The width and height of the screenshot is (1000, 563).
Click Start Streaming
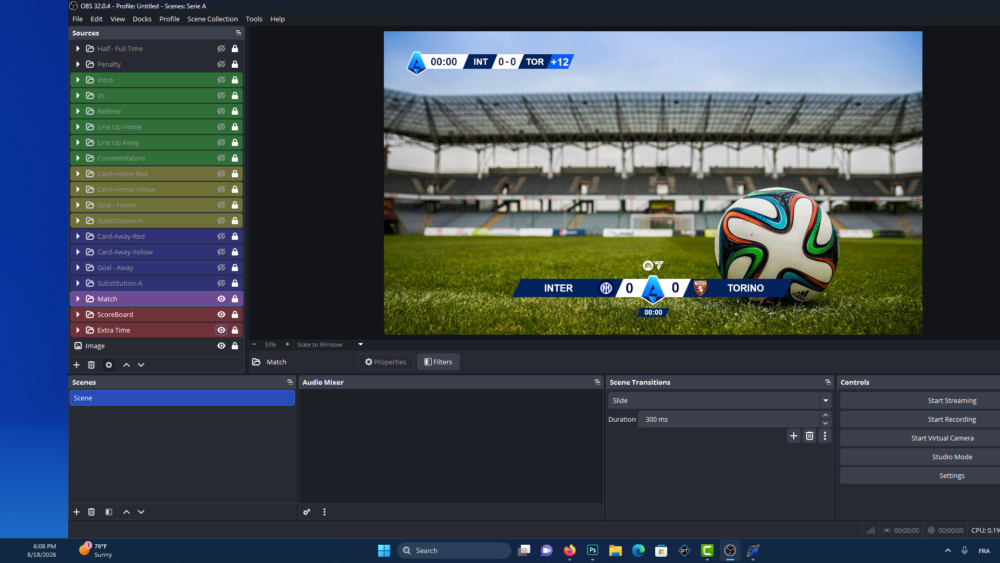coord(952,400)
